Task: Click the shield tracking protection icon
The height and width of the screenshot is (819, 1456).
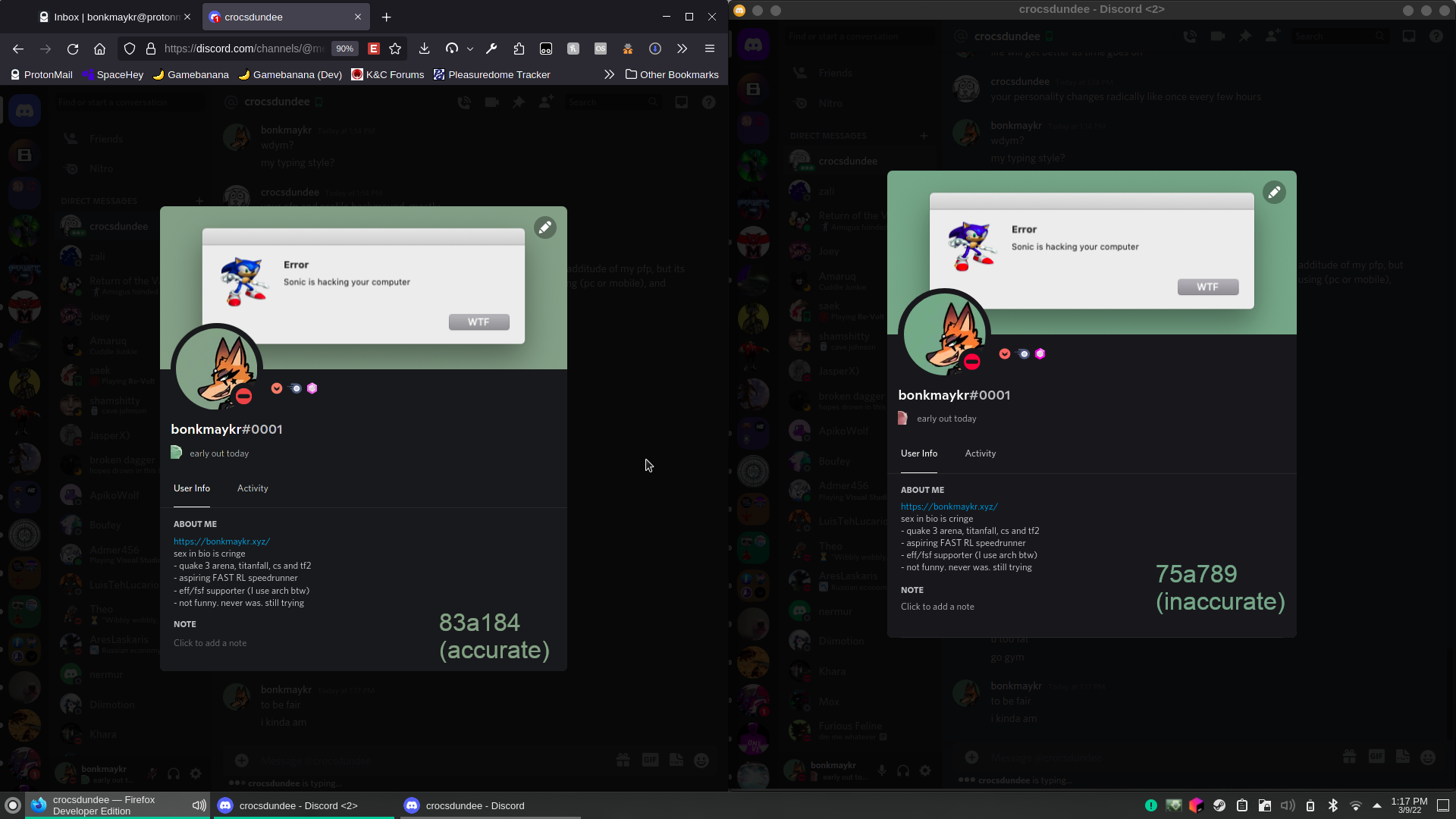Action: (130, 49)
